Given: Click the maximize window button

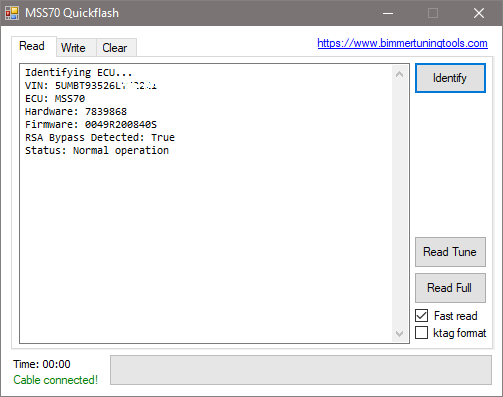Looking at the screenshot, I should pyautogui.click(x=433, y=13).
